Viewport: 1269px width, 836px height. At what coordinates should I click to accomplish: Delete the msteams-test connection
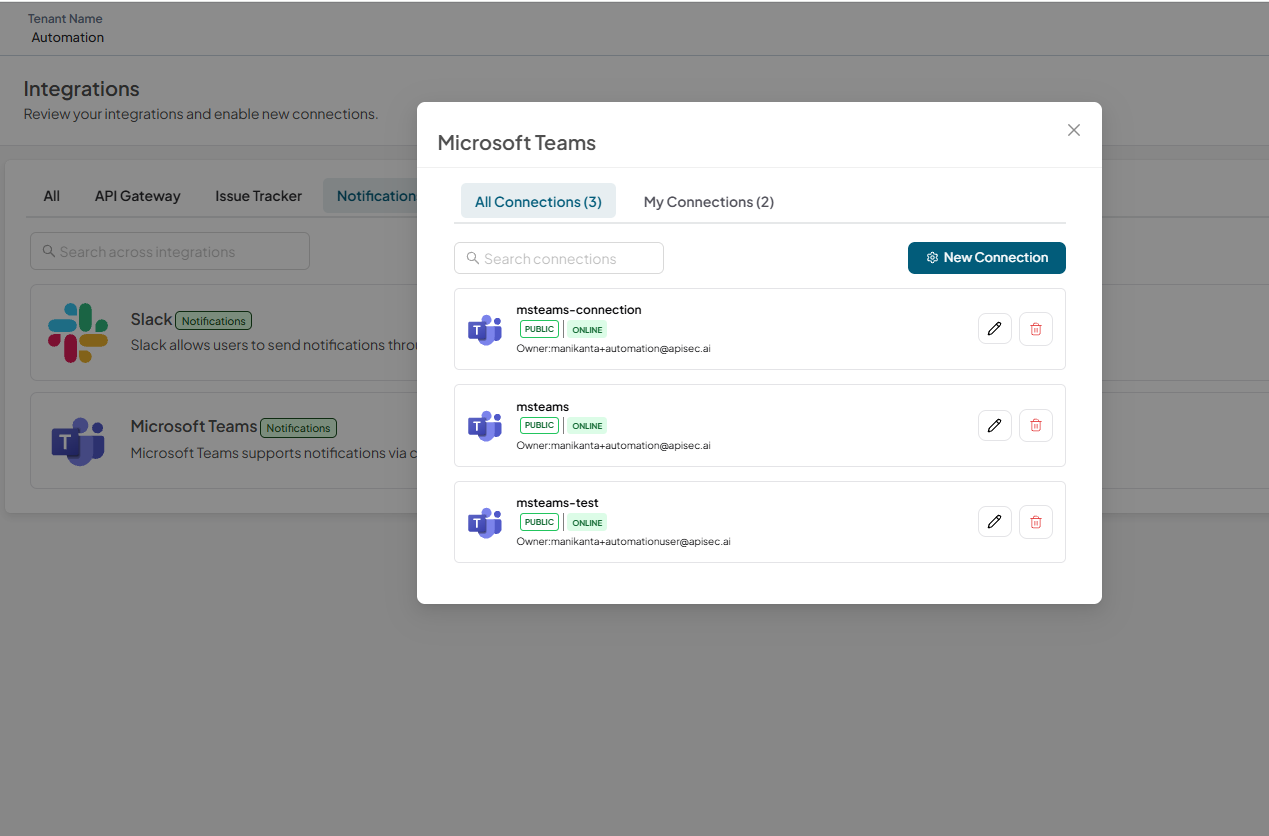tap(1035, 521)
